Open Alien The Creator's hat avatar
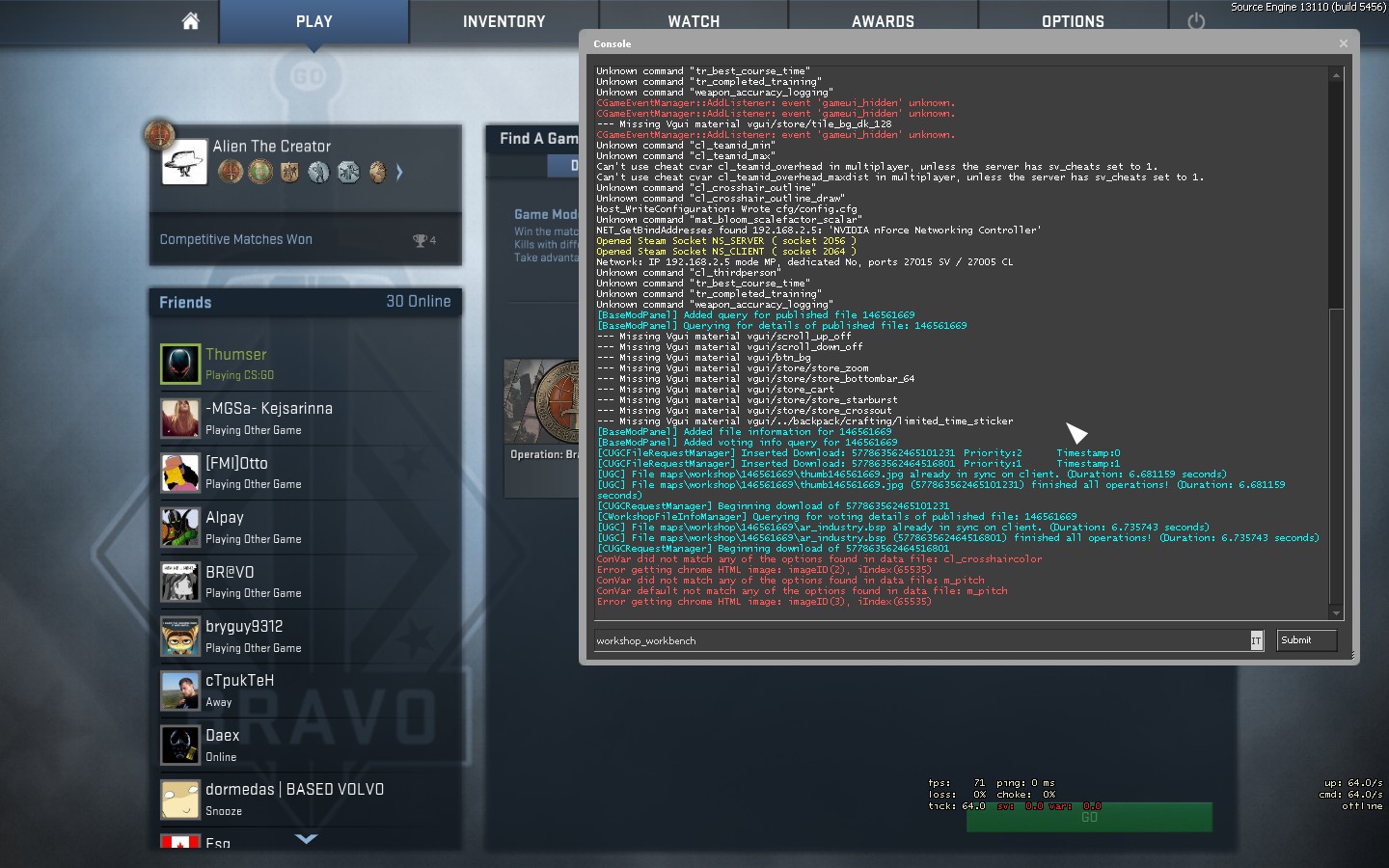This screenshot has height=868, width=1389. (184, 161)
